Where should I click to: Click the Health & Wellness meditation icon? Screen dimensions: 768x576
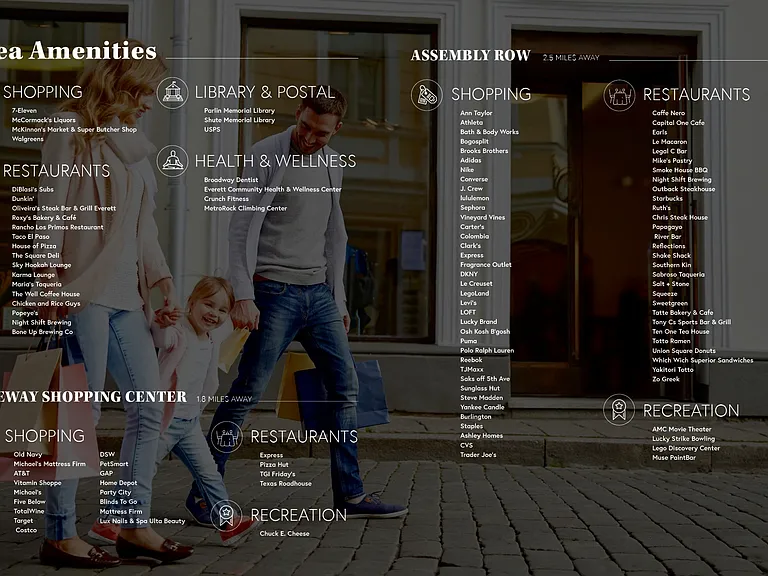click(172, 161)
